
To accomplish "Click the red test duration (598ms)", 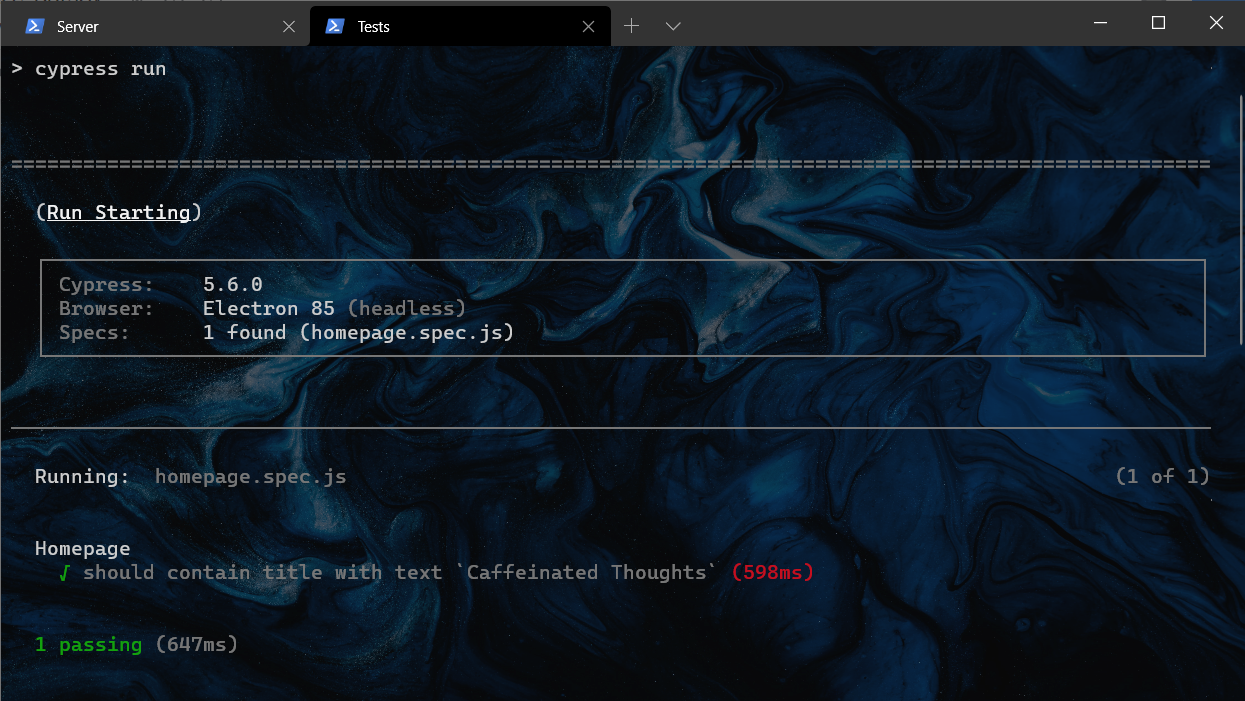I will pyautogui.click(x=772, y=572).
